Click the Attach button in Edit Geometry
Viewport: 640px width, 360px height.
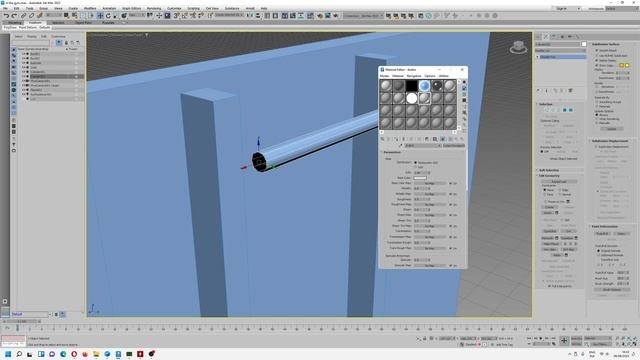(548, 213)
